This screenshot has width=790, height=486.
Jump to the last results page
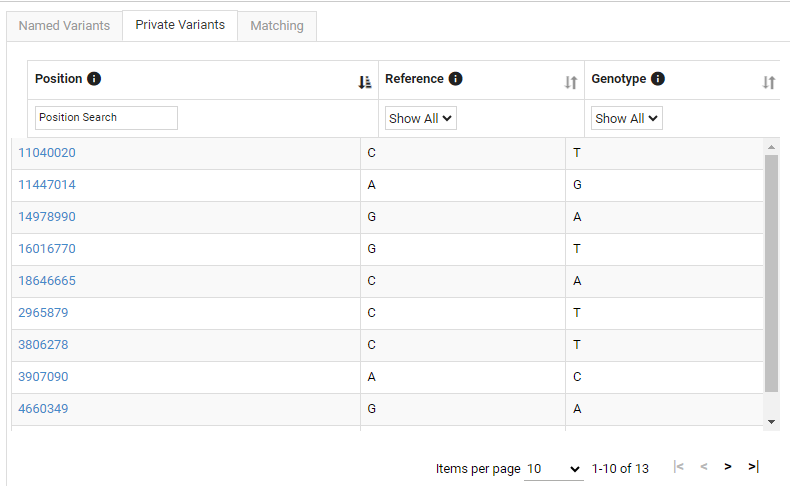click(x=753, y=467)
